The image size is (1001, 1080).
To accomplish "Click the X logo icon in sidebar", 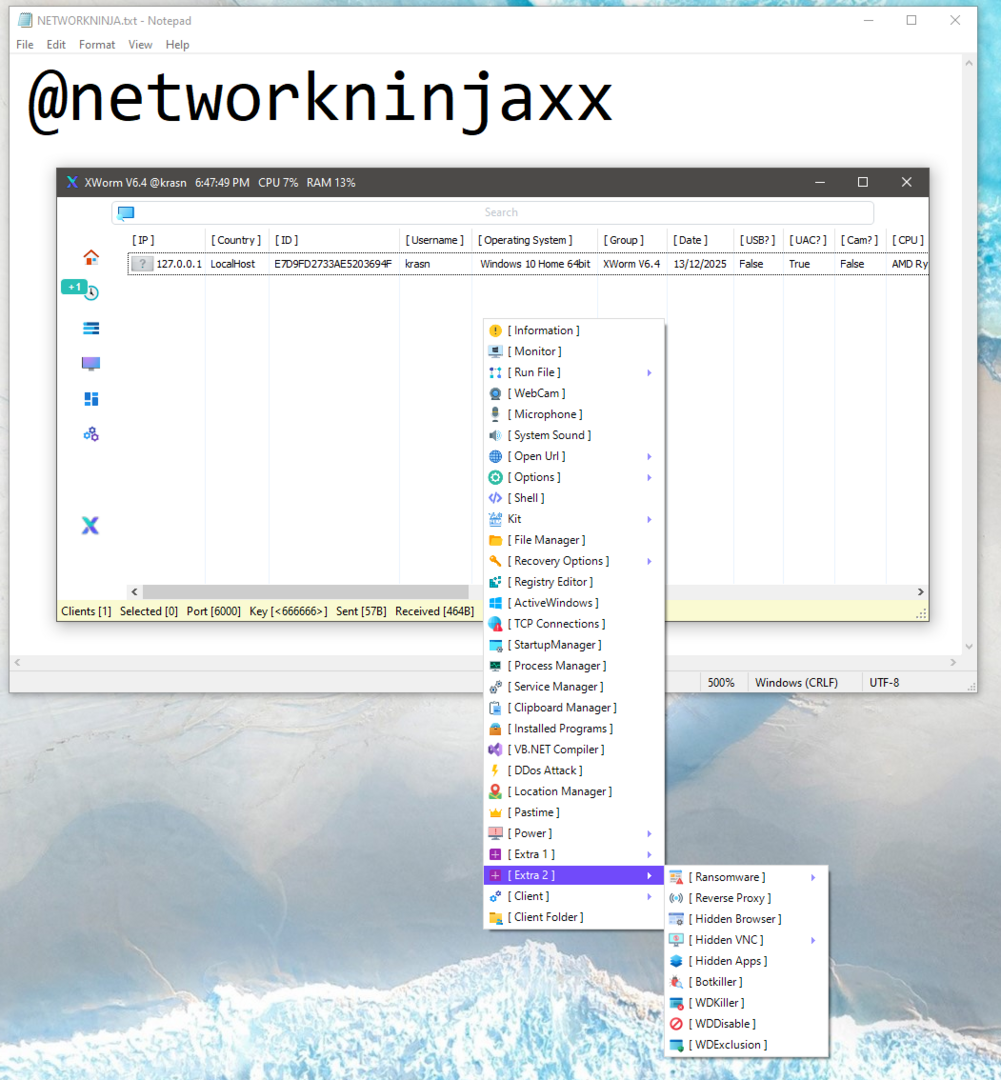I will click(90, 526).
